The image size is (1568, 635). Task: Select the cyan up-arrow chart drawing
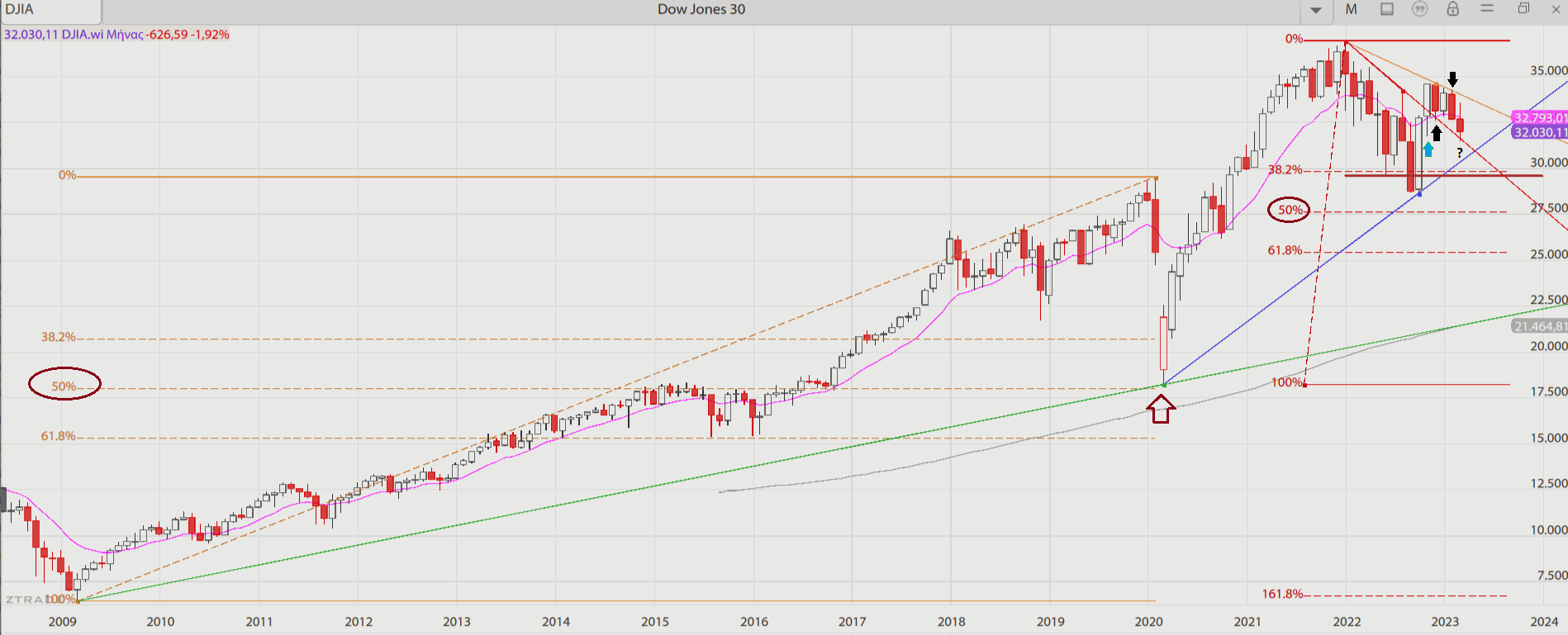pos(1428,149)
